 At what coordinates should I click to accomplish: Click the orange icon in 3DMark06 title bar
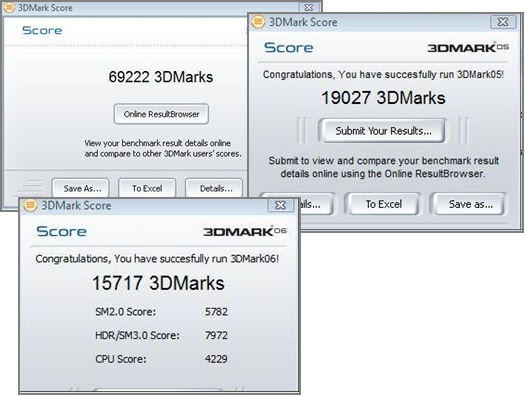click(x=30, y=205)
